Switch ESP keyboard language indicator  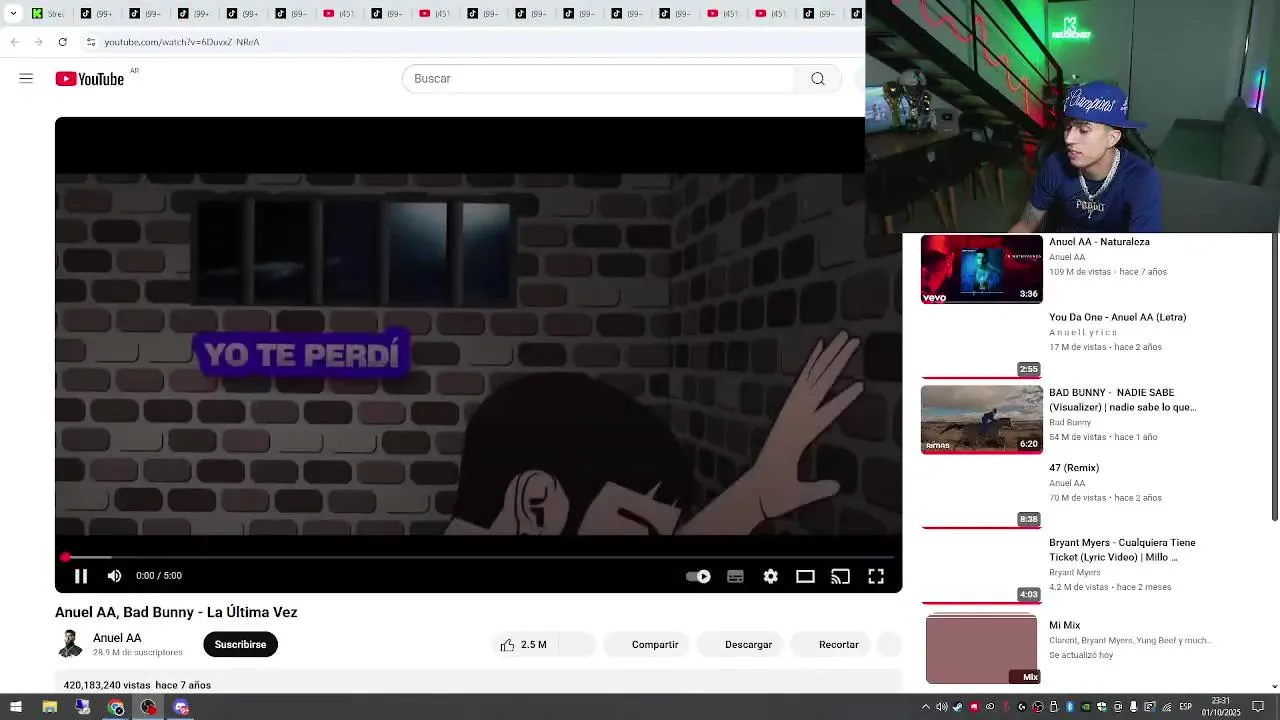pyautogui.click(x=1186, y=707)
